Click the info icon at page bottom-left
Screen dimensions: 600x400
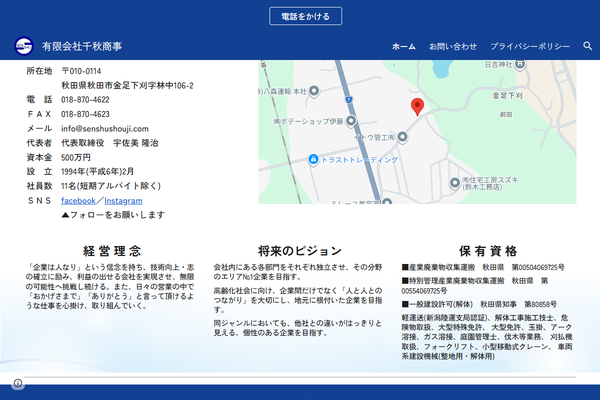pos(18,383)
